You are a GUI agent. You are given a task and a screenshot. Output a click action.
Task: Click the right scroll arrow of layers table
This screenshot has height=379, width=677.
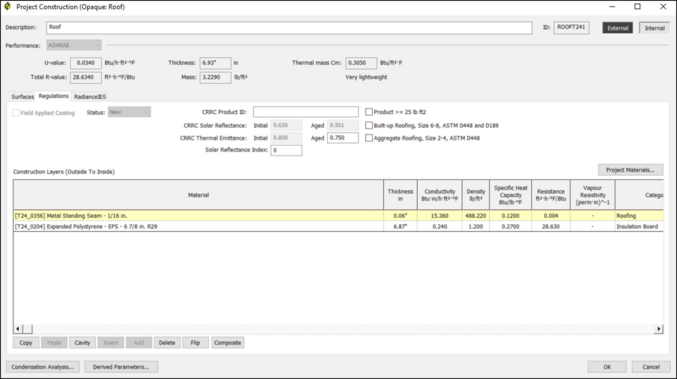coord(658,329)
